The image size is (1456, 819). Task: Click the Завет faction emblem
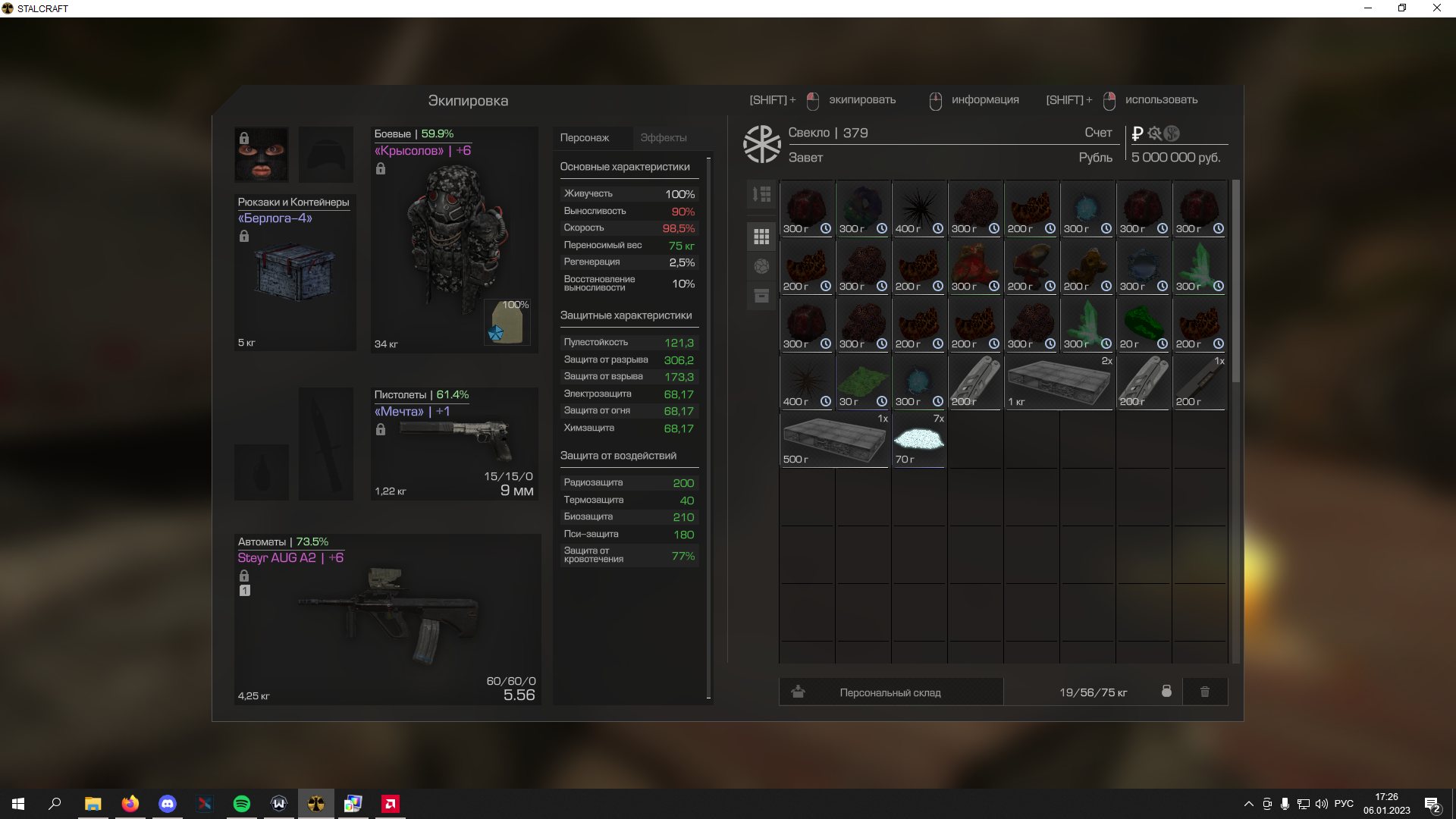point(761,144)
